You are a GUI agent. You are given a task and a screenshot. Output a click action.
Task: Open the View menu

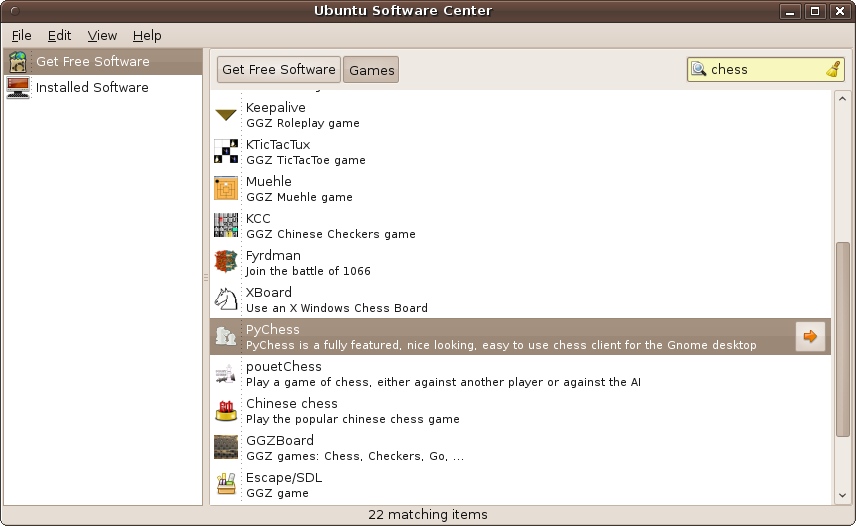[x=102, y=35]
